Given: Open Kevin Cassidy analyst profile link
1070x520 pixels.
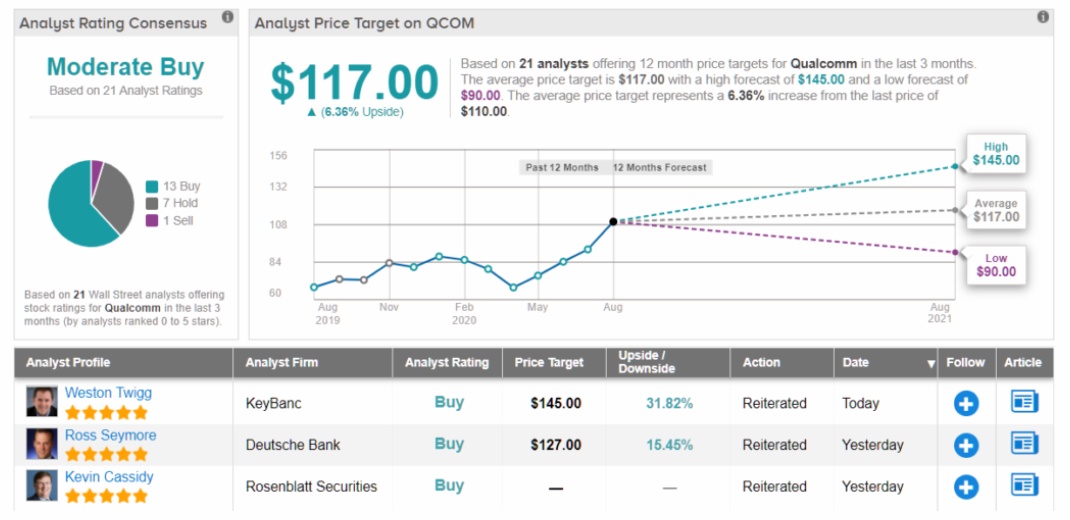Looking at the screenshot, I should tap(109, 477).
